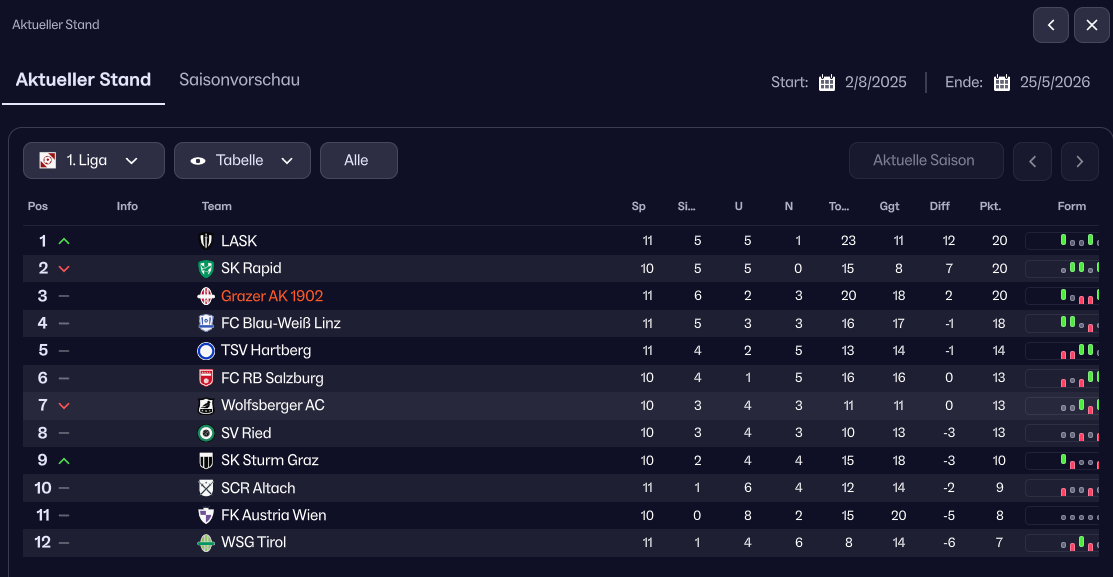Open the 1. Liga league dropdown
Image resolution: width=1113 pixels, height=577 pixels.
point(94,160)
